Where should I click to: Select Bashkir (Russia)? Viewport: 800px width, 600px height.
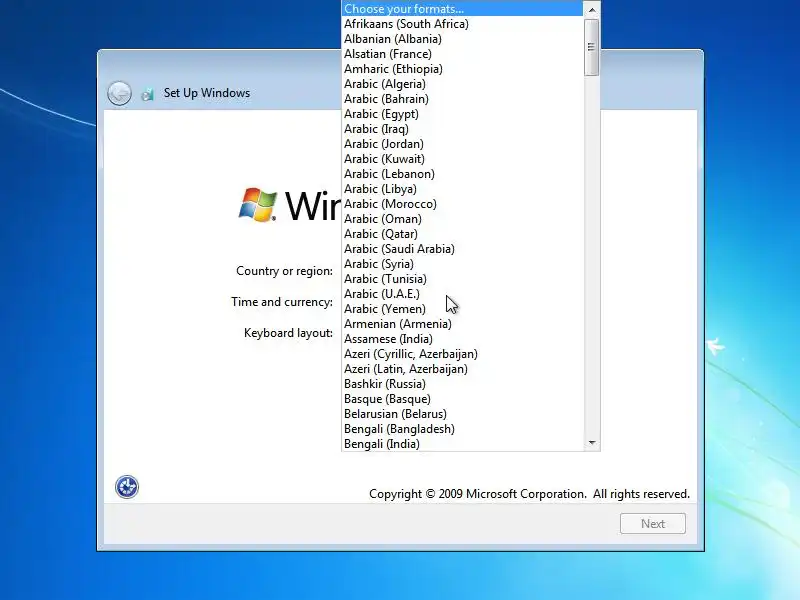point(462,384)
